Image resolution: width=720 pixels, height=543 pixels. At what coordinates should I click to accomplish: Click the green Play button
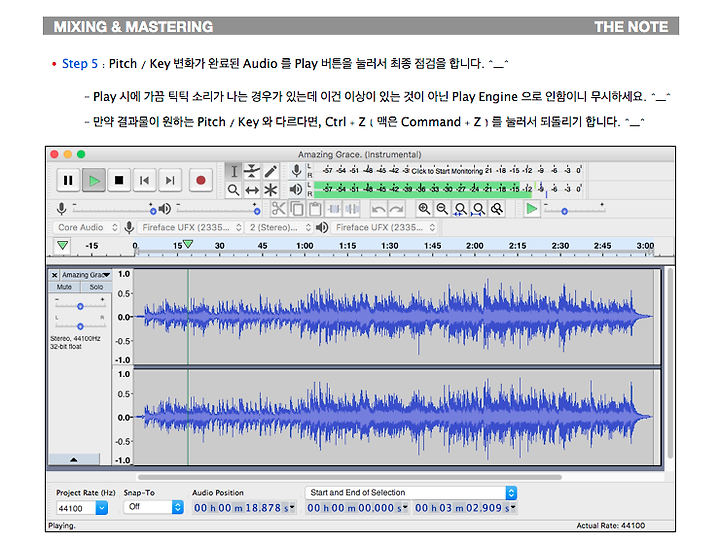(x=94, y=180)
